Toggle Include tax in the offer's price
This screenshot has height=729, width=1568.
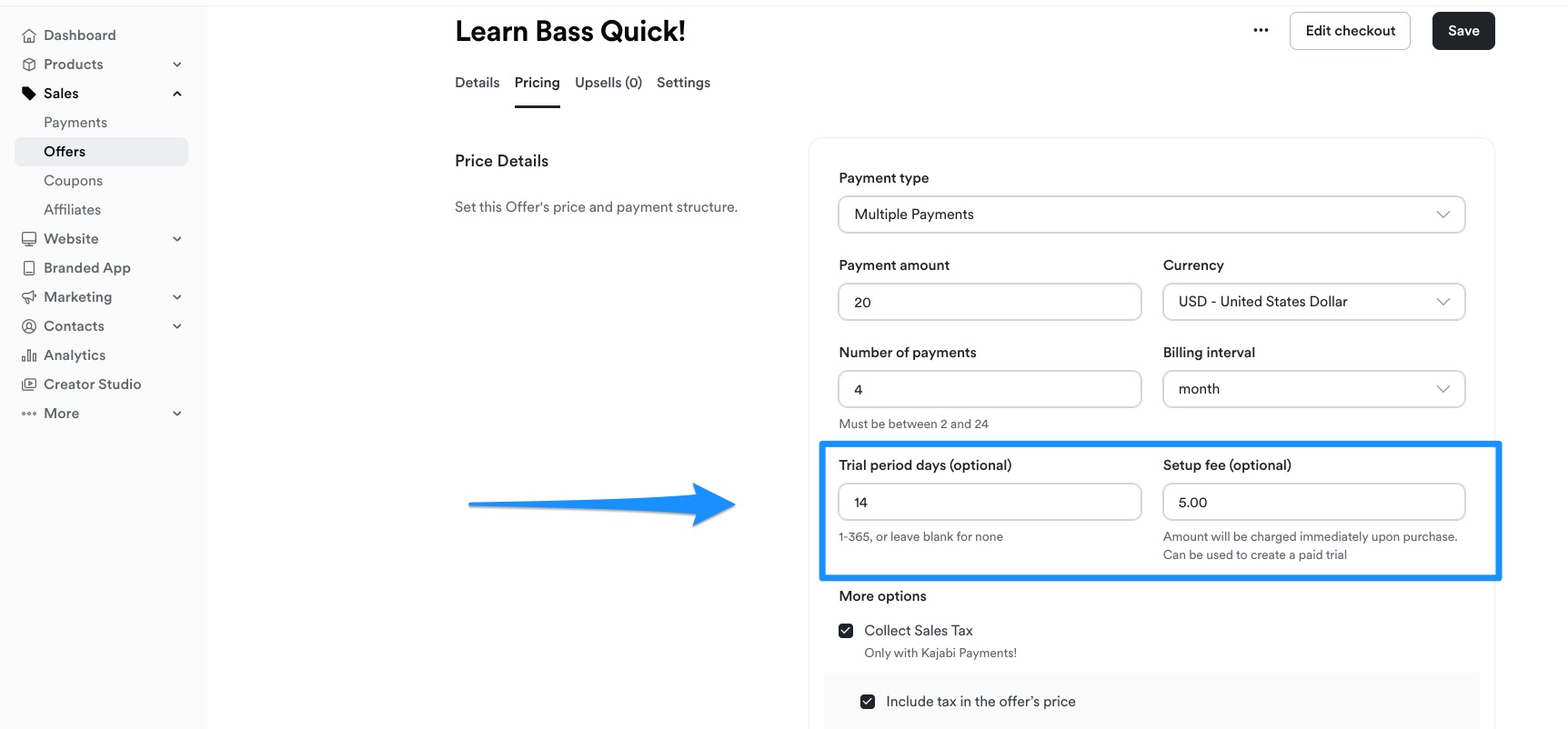pos(868,702)
